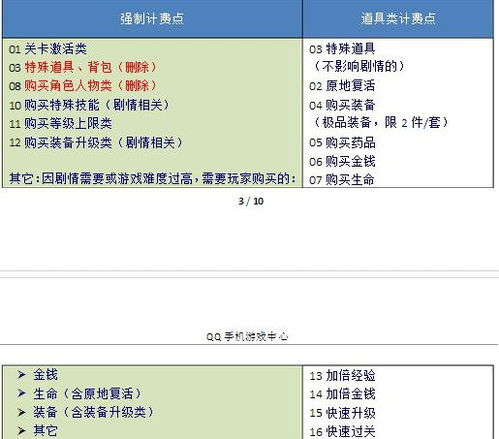Image resolution: width=499 pixels, height=439 pixels.
Task: Select line 07 购买生命
Action: [342, 180]
